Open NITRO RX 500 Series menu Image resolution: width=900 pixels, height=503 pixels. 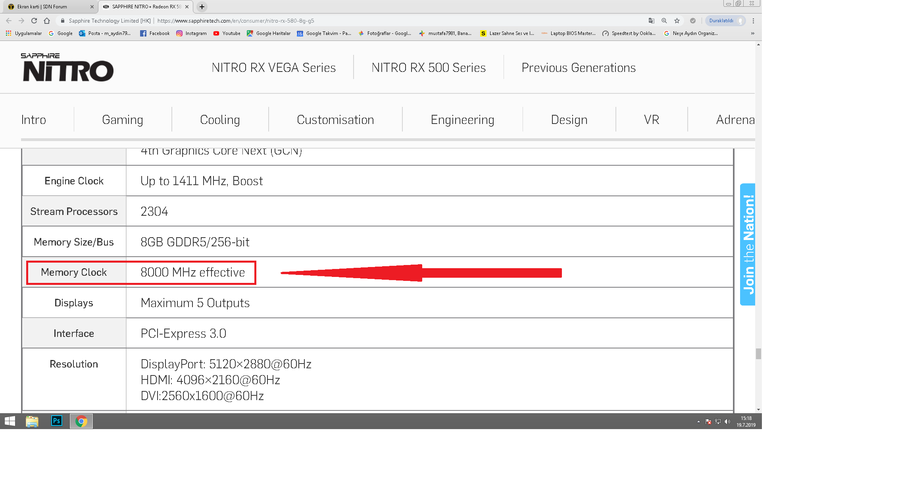point(428,68)
